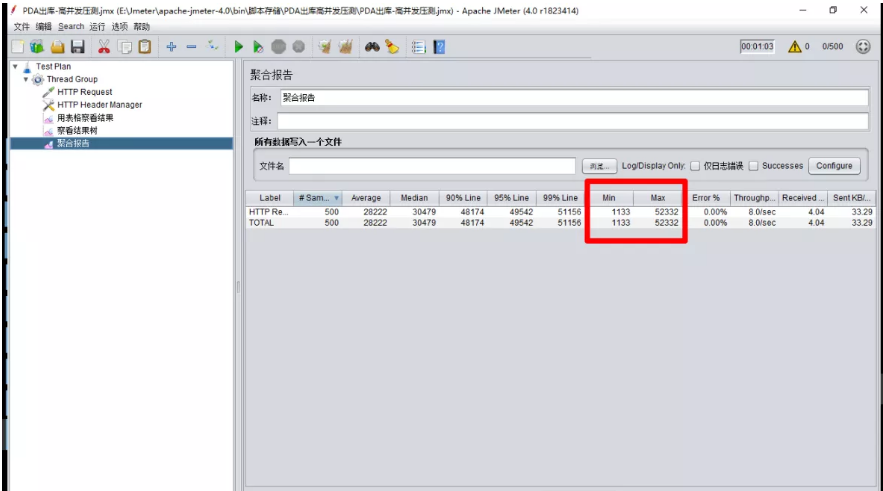Open Templates icon in toolbar
The width and height of the screenshot is (883, 491).
pyautogui.click(x=37, y=47)
